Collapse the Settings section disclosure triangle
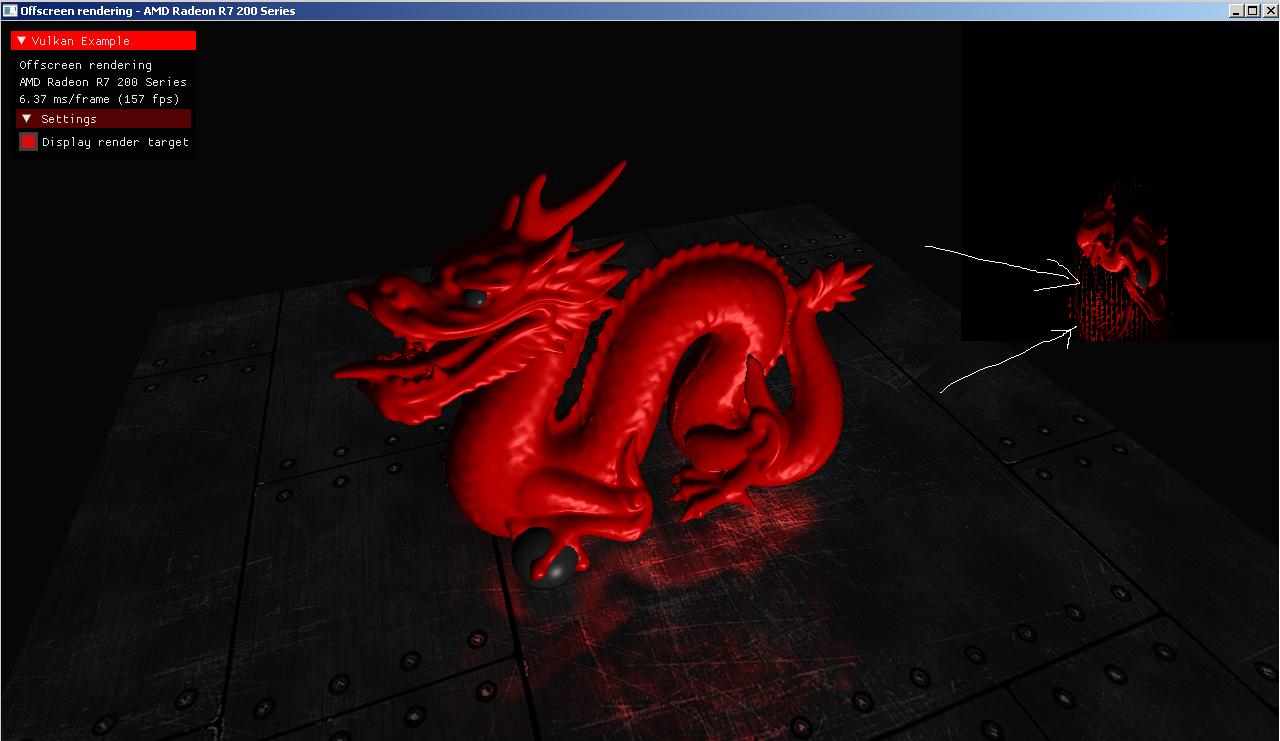The width and height of the screenshot is (1280, 741). tap(27, 118)
